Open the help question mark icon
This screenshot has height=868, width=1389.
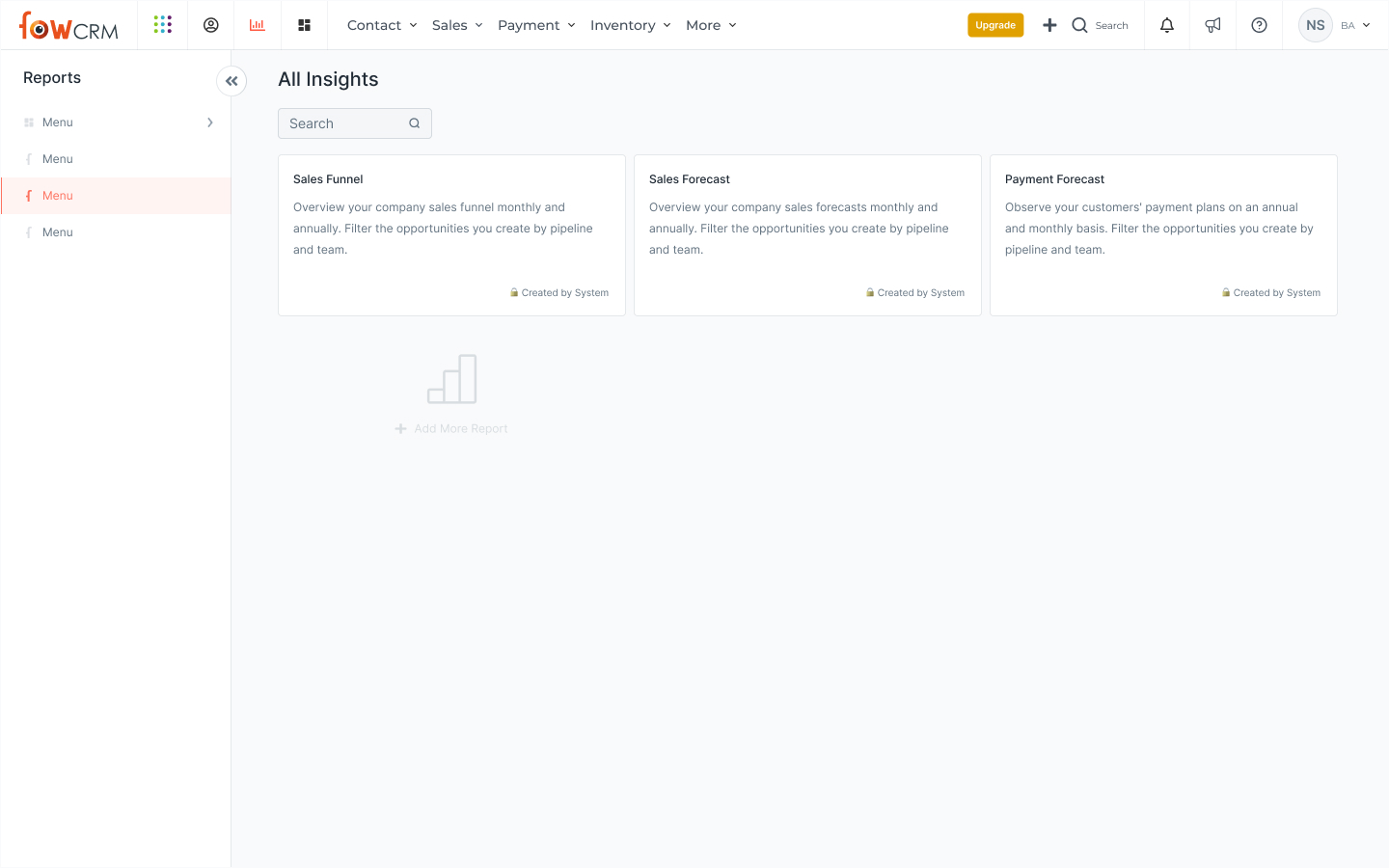point(1259,25)
